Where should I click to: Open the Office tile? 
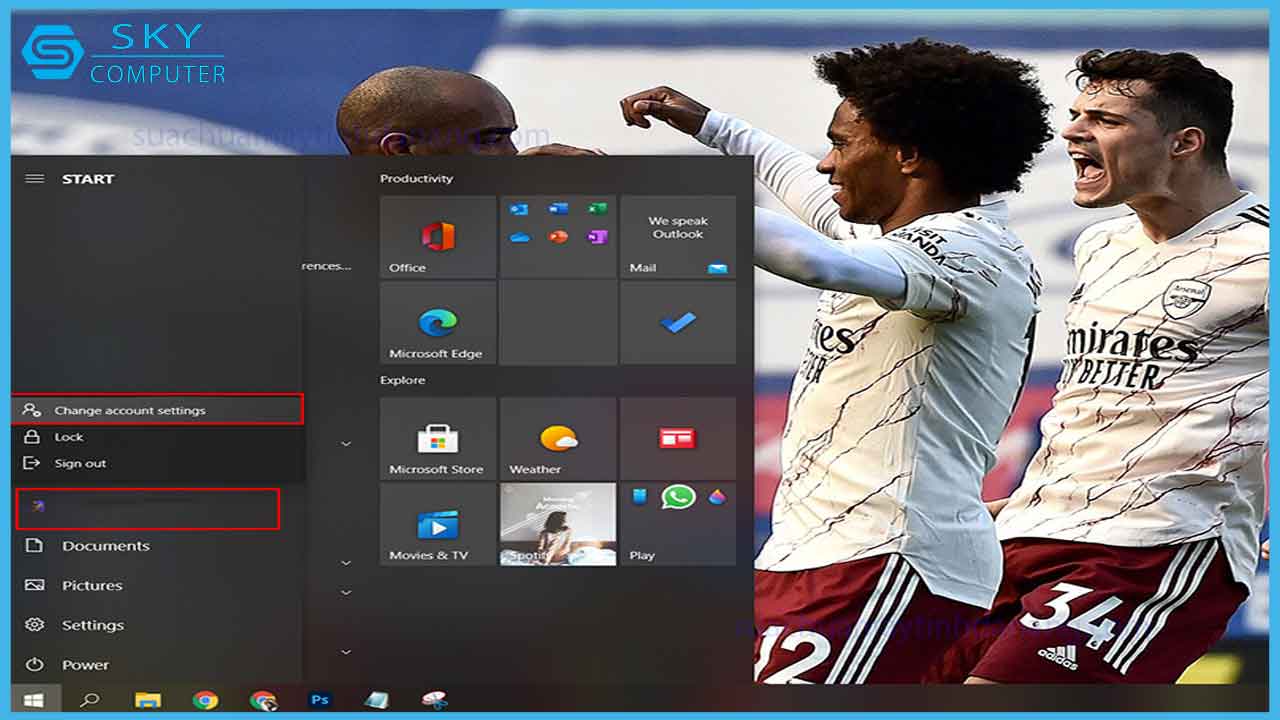tap(437, 237)
